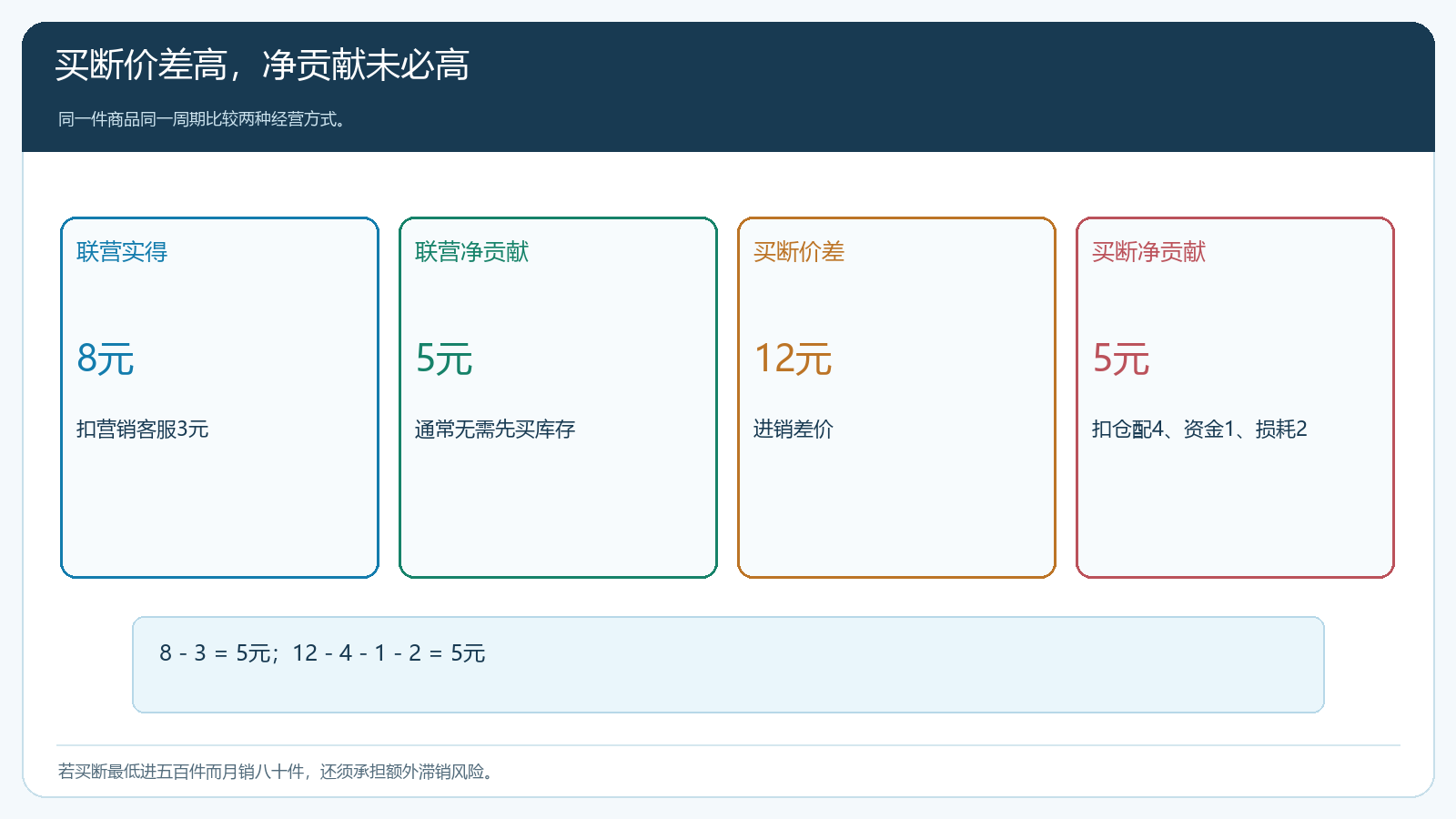Click the 联营净贡献 card heading
Screen dimensions: 1456x819
click(x=471, y=252)
